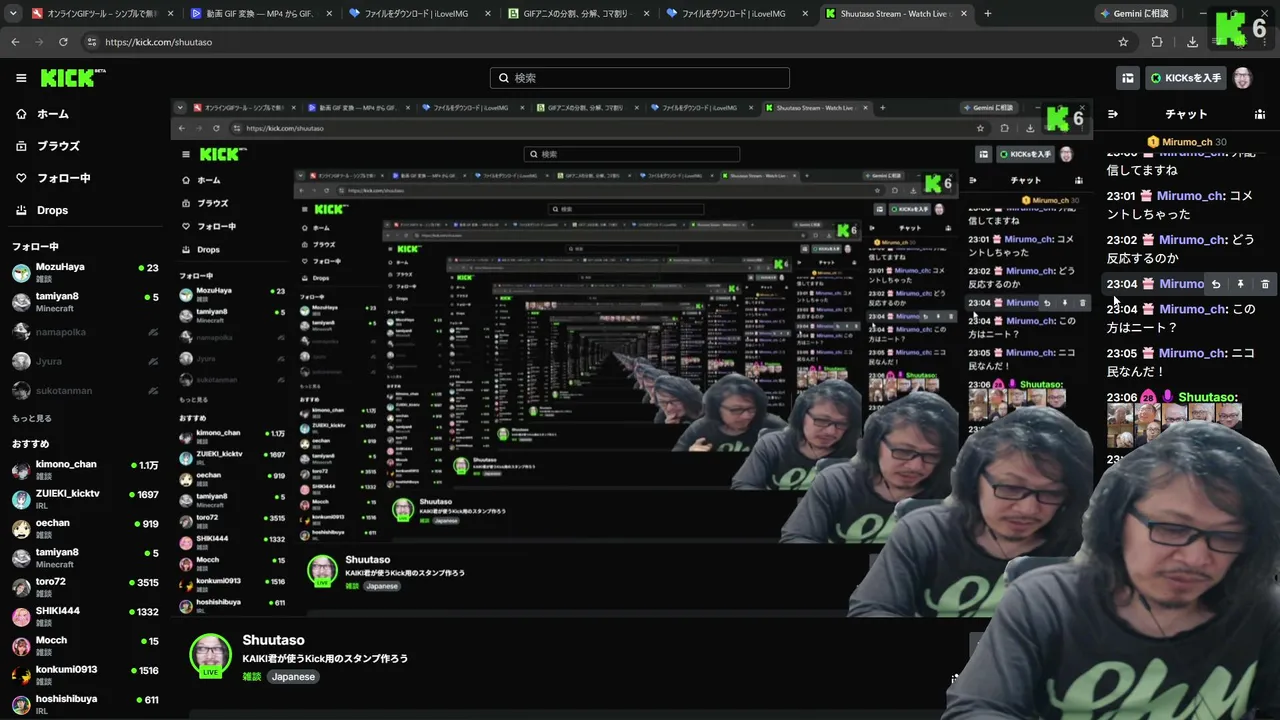The image size is (1280, 720).
Task: Focus the 検索 search field
Action: coord(640,78)
